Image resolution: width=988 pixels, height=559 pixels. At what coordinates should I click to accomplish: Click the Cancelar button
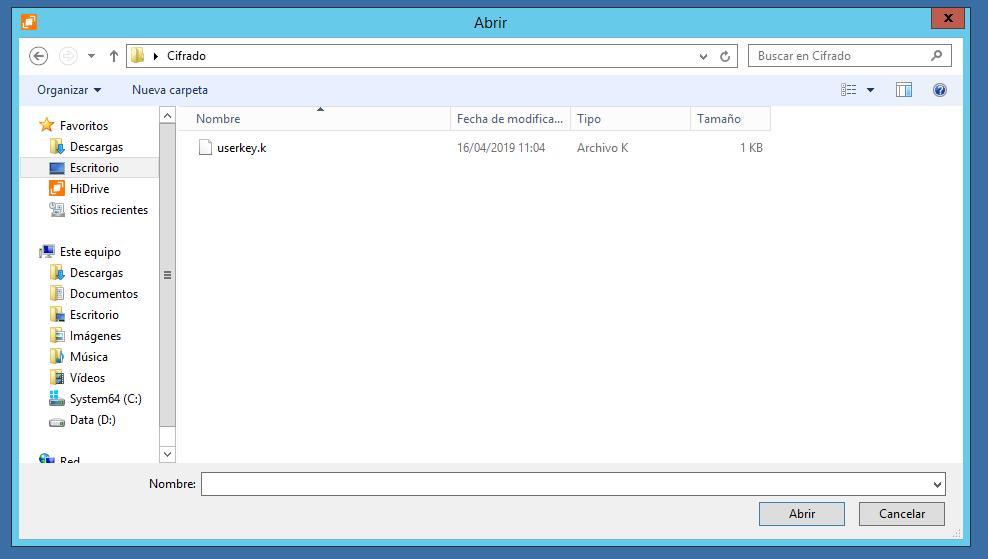902,514
